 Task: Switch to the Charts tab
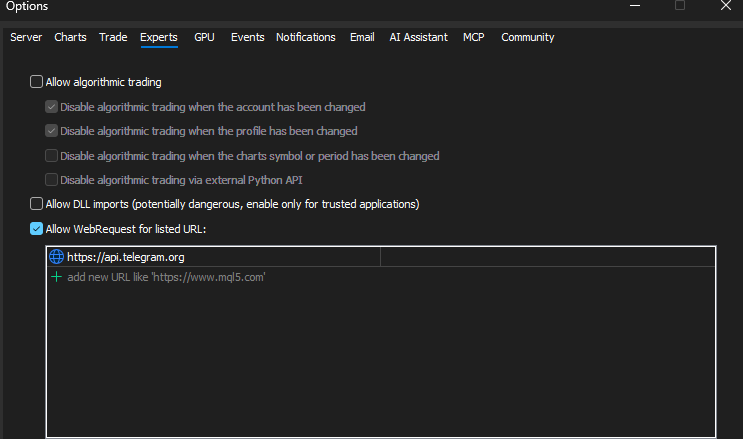70,37
